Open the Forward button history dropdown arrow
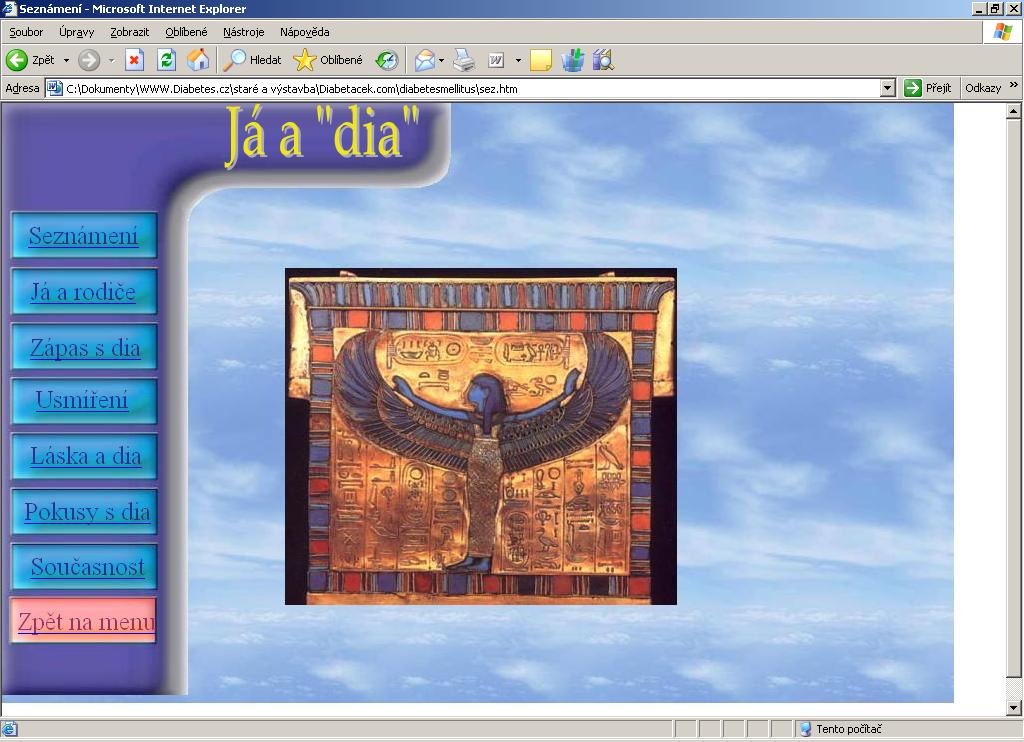The height and width of the screenshot is (742, 1024). point(112,60)
